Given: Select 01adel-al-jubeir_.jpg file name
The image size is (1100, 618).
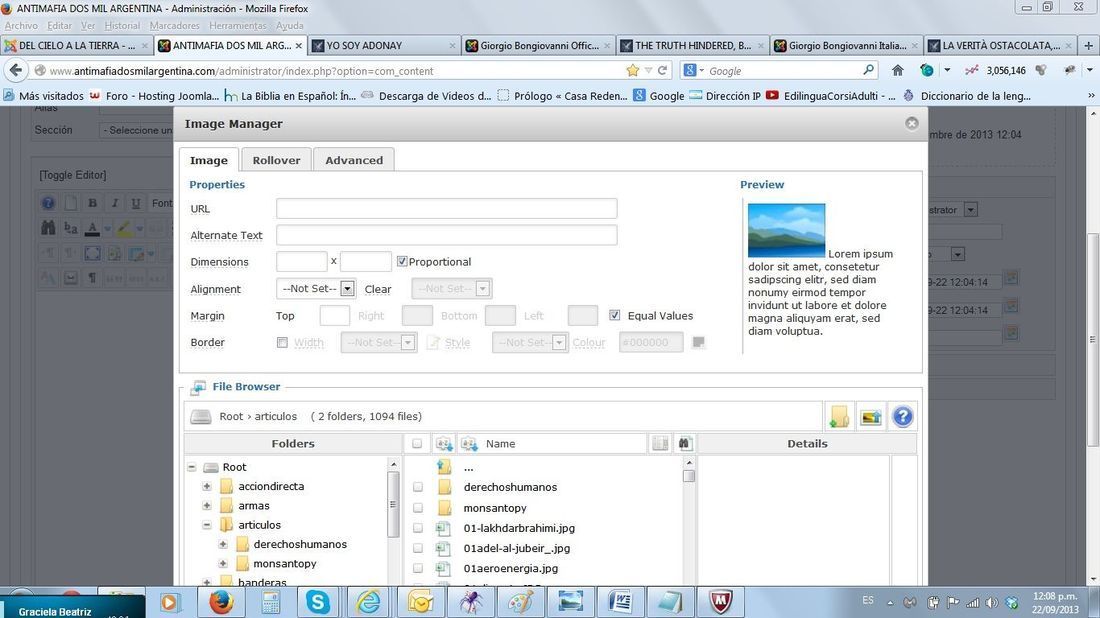Looking at the screenshot, I should tap(517, 548).
